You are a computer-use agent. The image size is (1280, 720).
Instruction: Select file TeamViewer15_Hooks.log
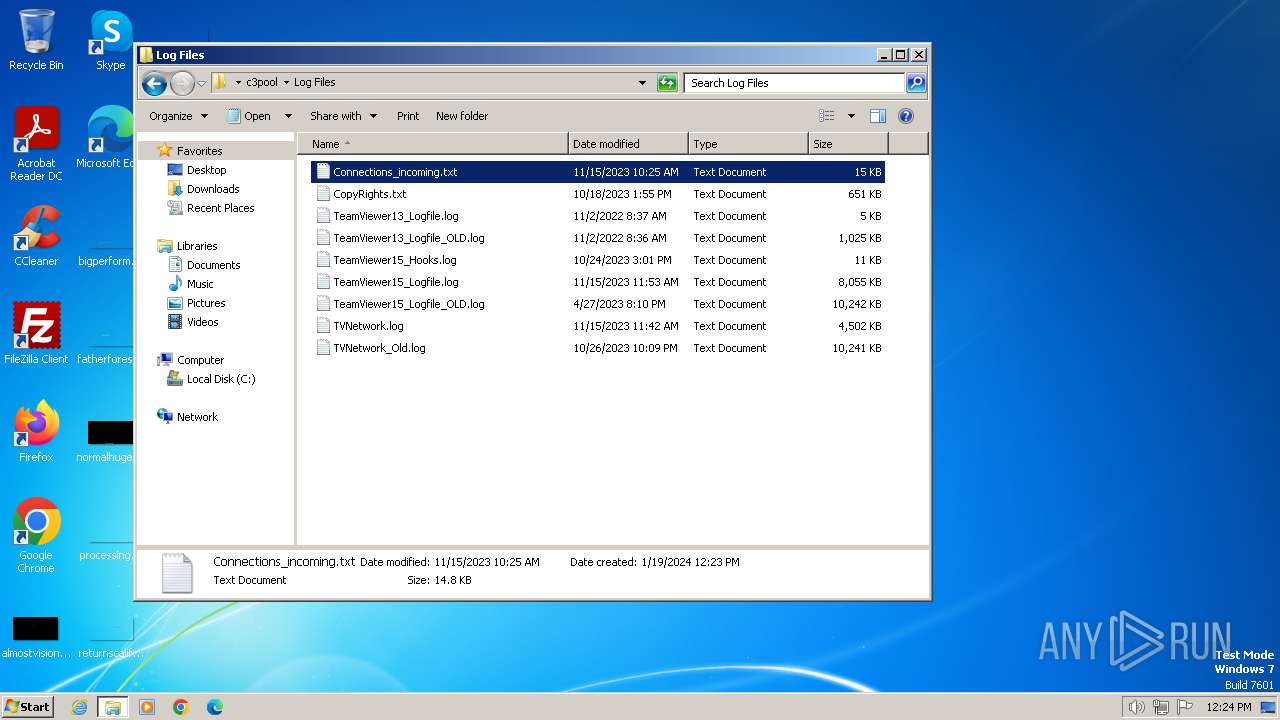point(598,260)
